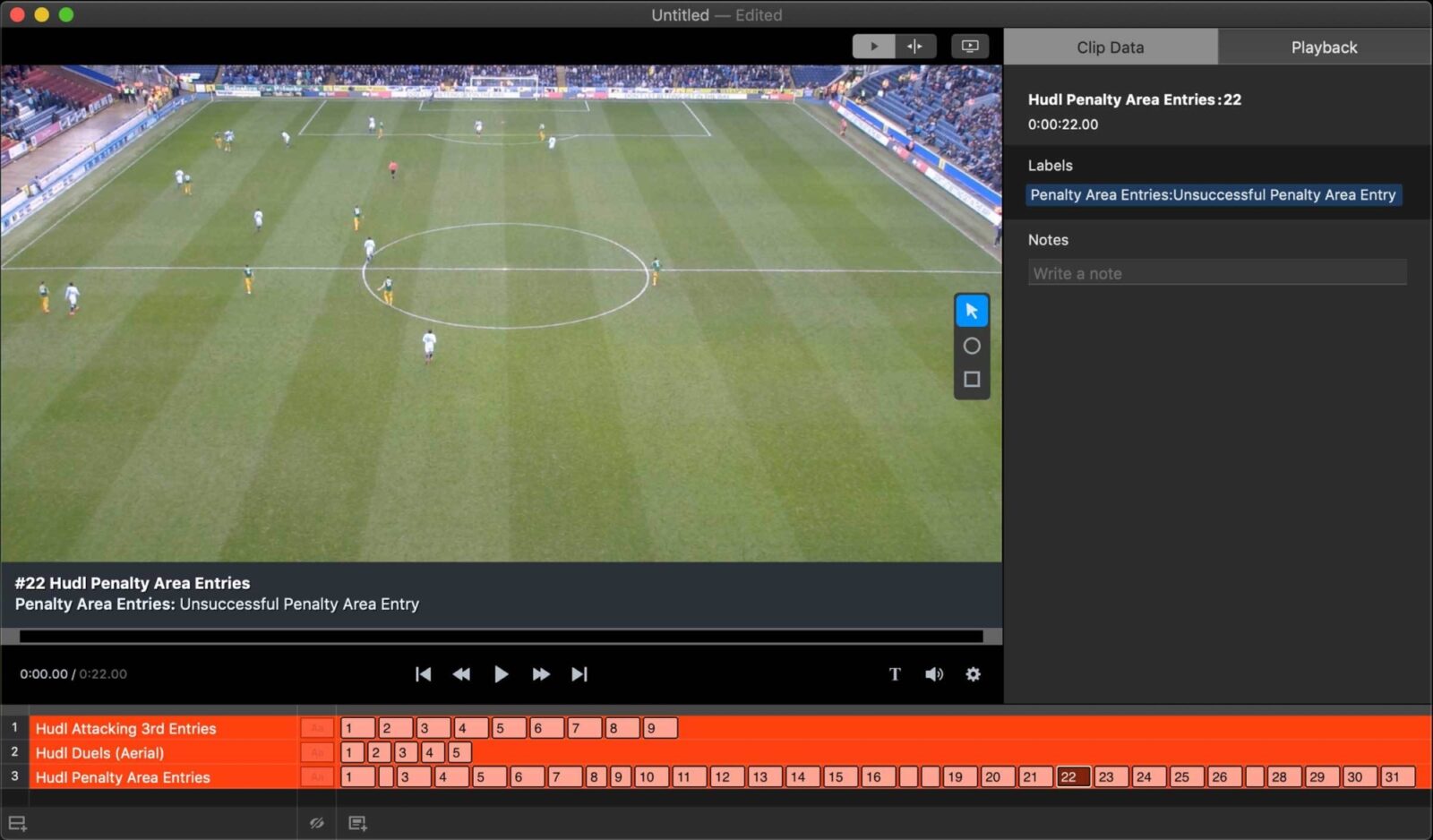This screenshot has width=1433, height=840.
Task: Select the Unsuccessful Penalty Area Entry label
Action: coord(1213,194)
